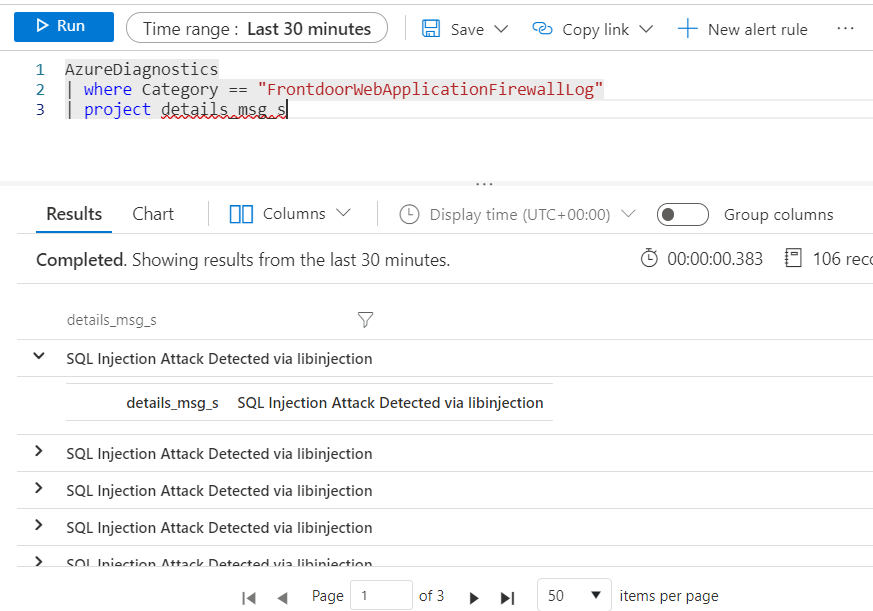Go to the next results page
This screenshot has width=873, height=611.
473,596
